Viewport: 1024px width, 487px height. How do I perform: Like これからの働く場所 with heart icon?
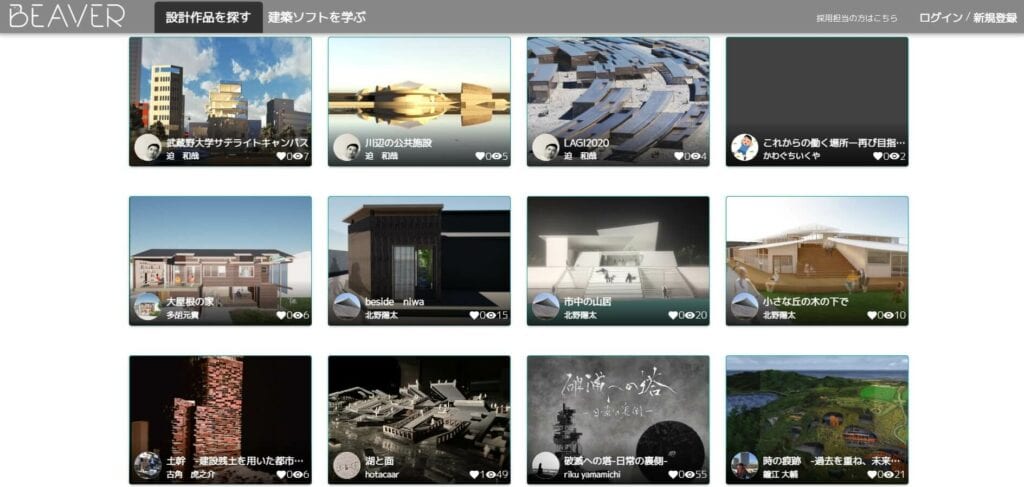(878, 156)
